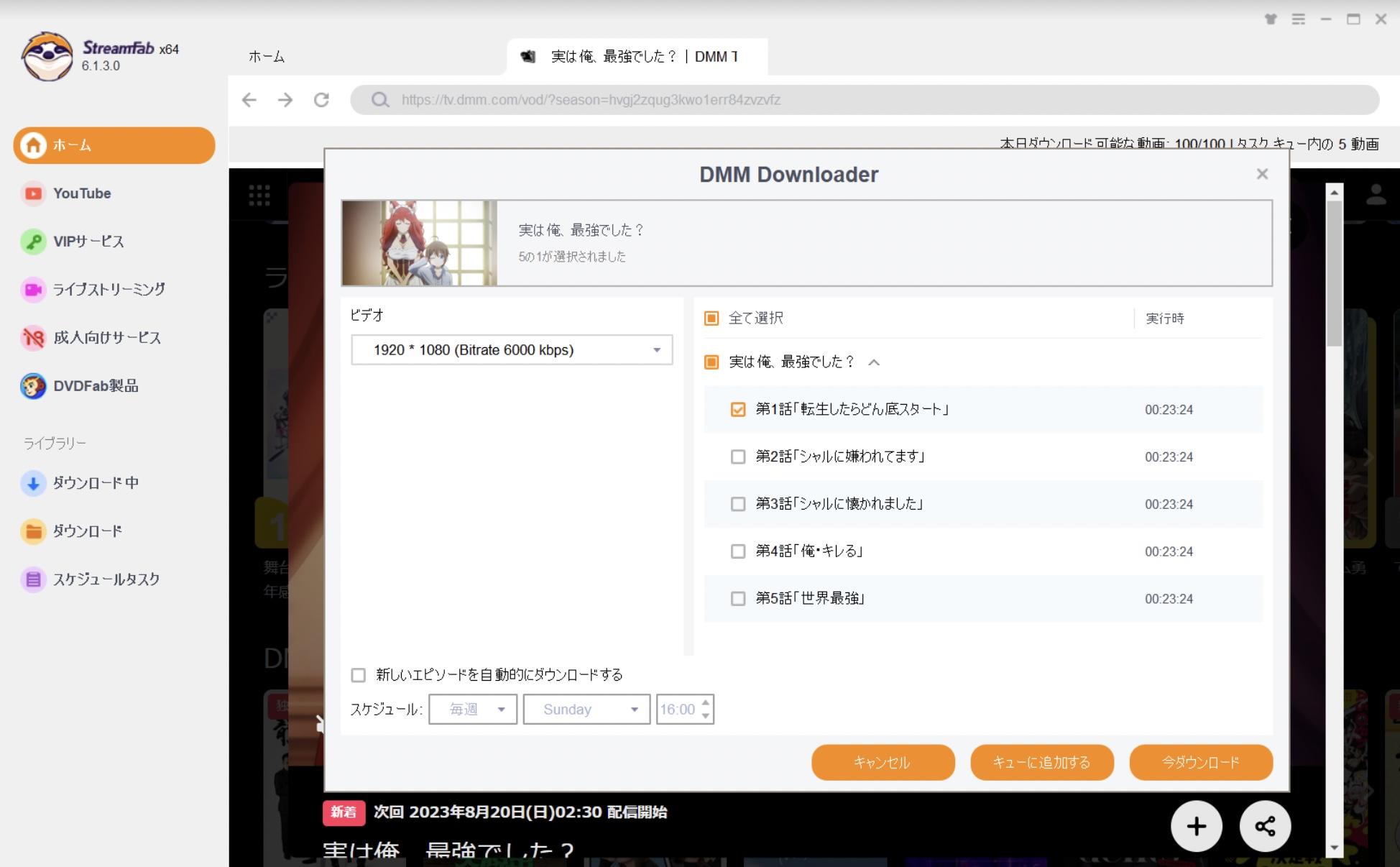The height and width of the screenshot is (867, 1400).
Task: Click the scrollbar down arrow
Action: (x=1334, y=848)
